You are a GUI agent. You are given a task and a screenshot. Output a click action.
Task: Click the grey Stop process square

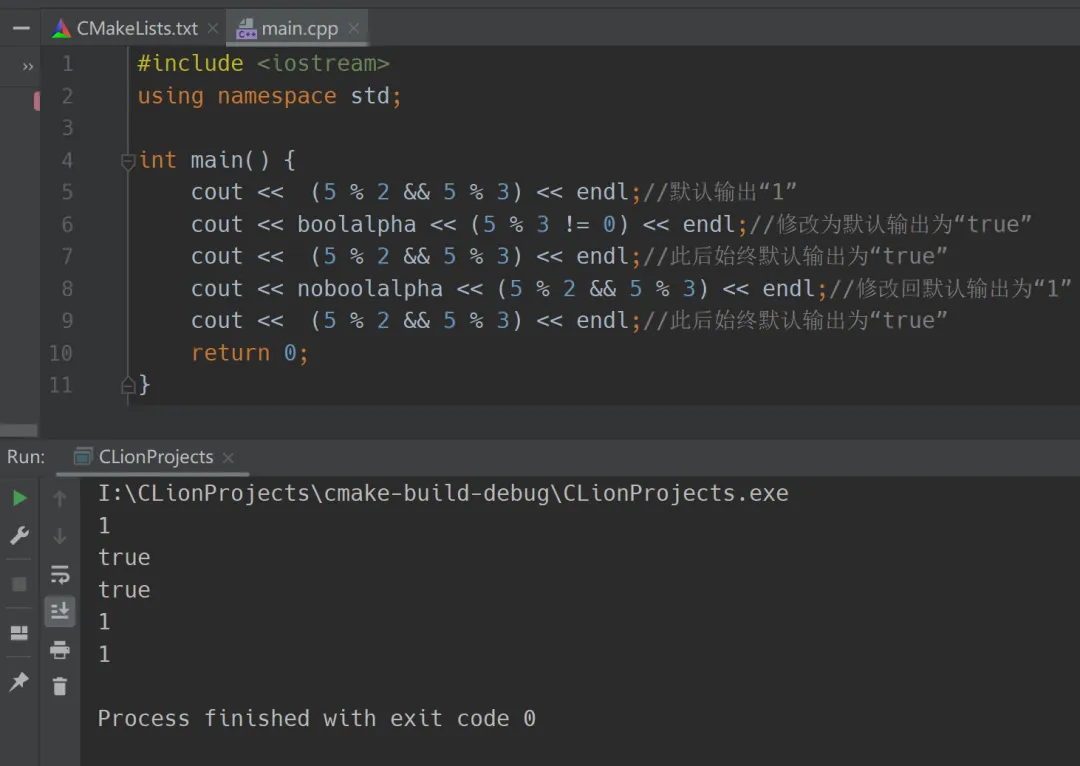[x=19, y=584]
